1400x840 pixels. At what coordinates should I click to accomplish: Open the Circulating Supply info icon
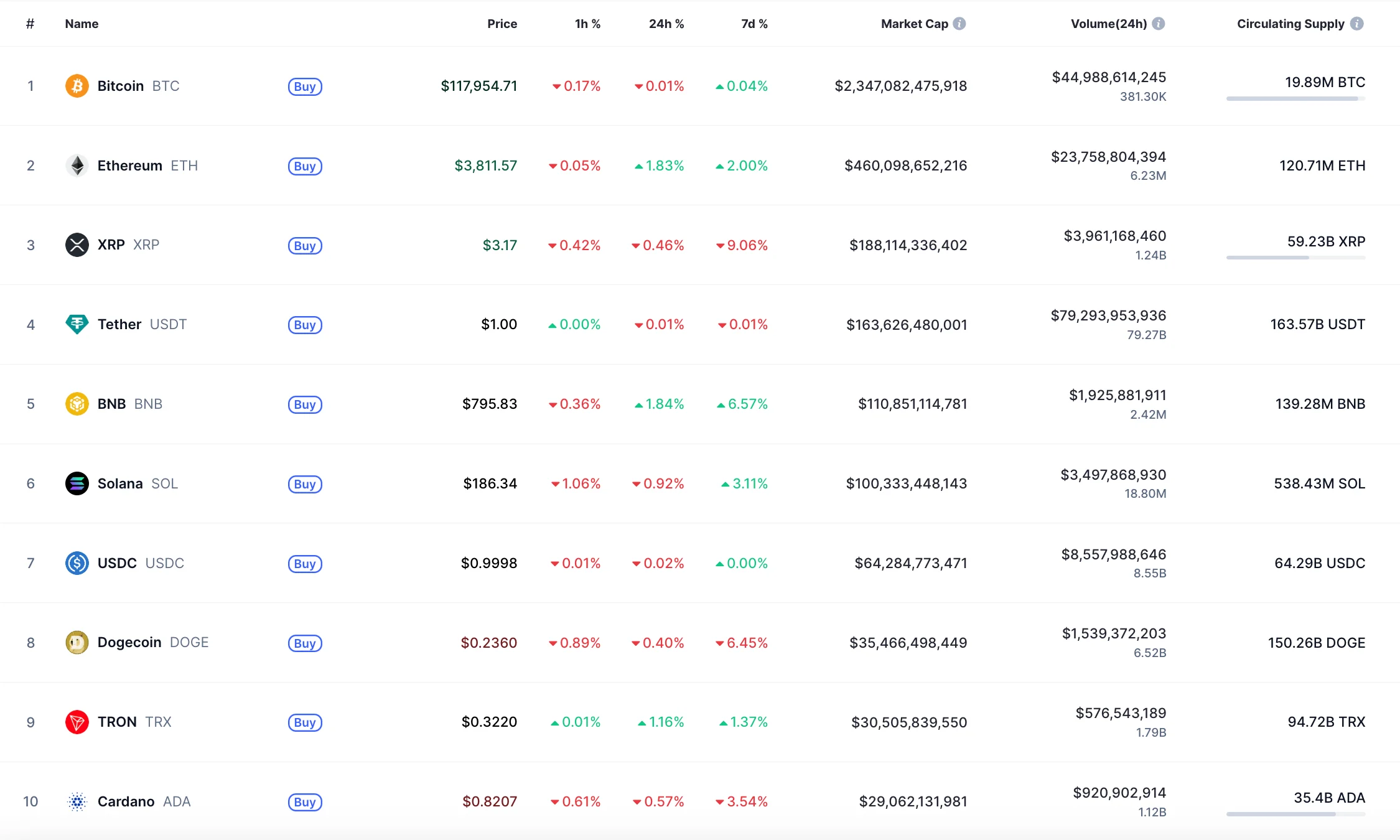pyautogui.click(x=1357, y=24)
